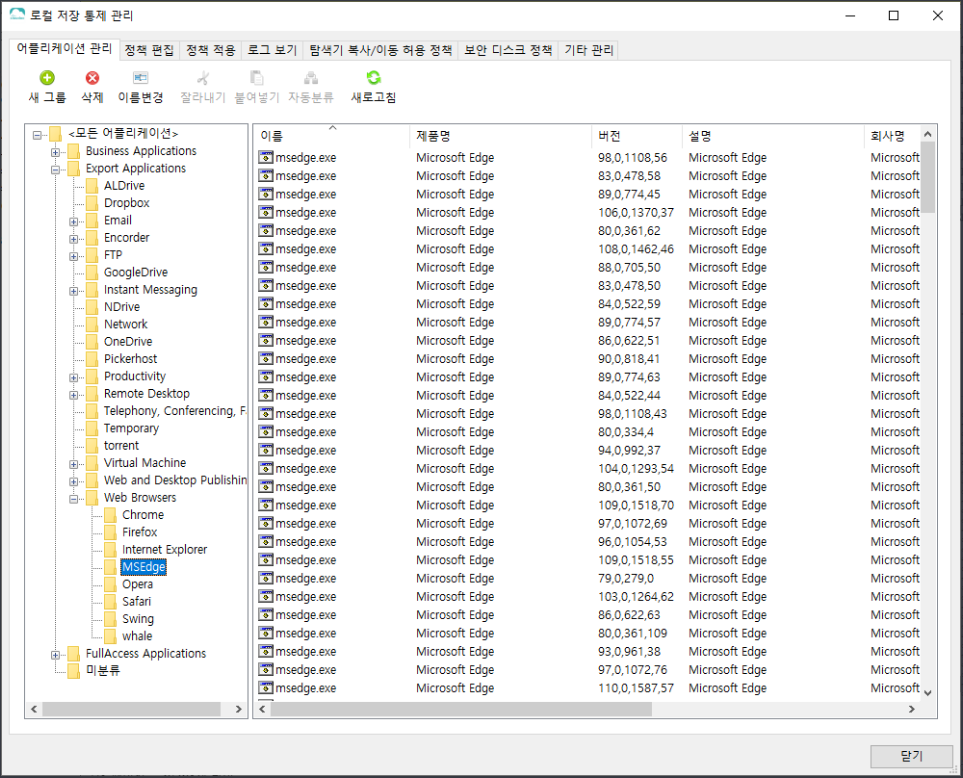This screenshot has height=778, width=963.
Task: Sort by the 버전 column header
Action: tap(636, 136)
